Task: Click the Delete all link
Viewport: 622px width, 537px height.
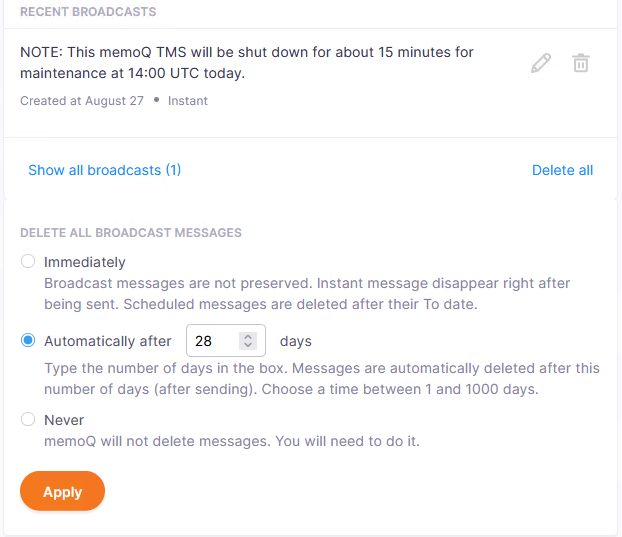Action: [x=562, y=170]
